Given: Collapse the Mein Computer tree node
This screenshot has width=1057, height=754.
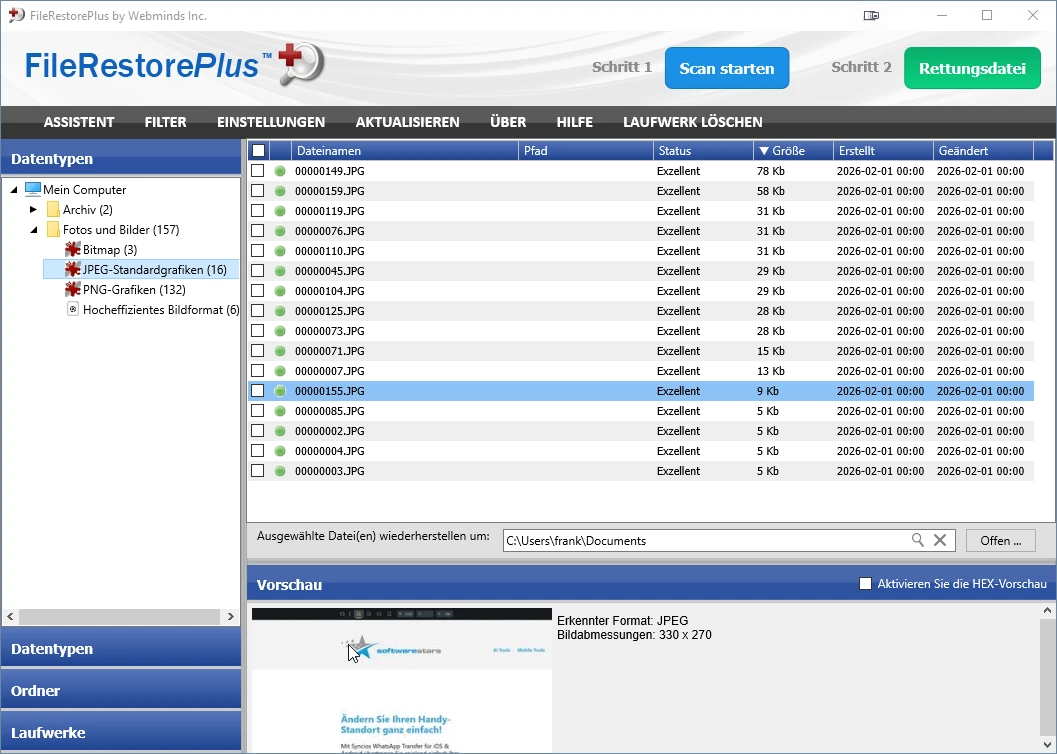Looking at the screenshot, I should (x=14, y=189).
